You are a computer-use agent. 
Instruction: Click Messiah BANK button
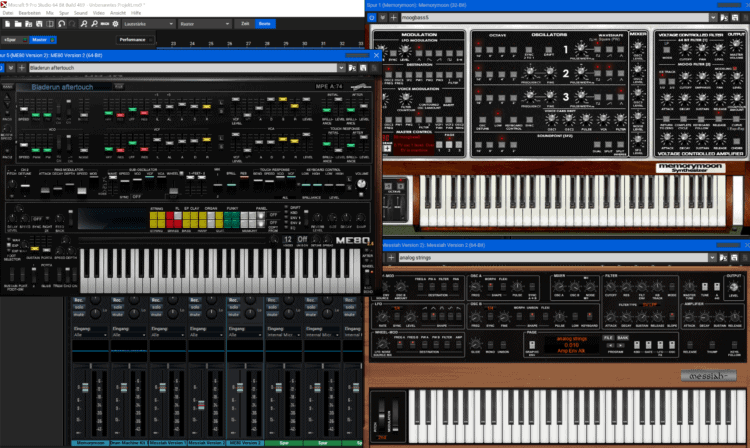click(x=622, y=338)
